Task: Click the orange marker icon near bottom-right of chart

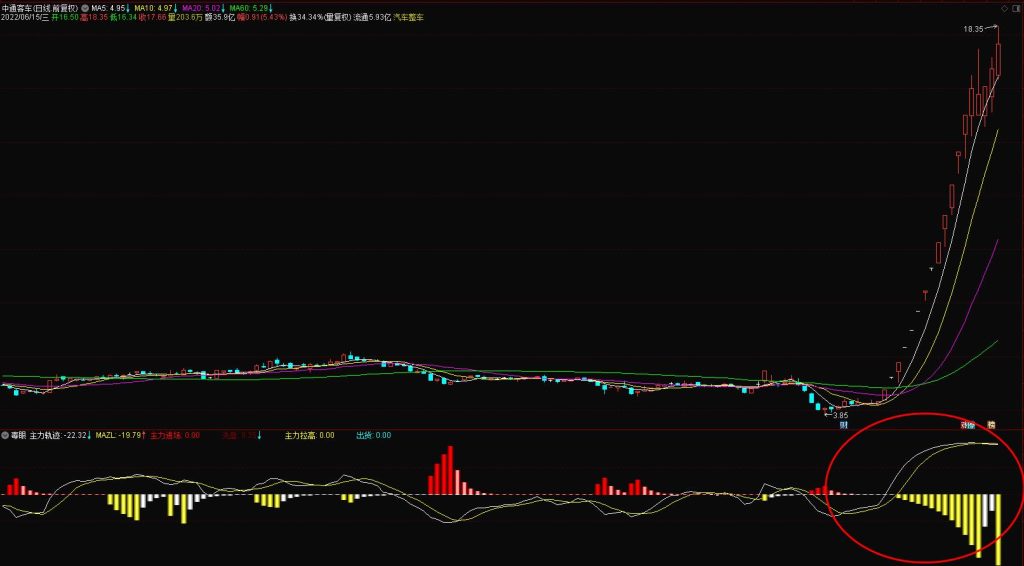Action: 991,425
